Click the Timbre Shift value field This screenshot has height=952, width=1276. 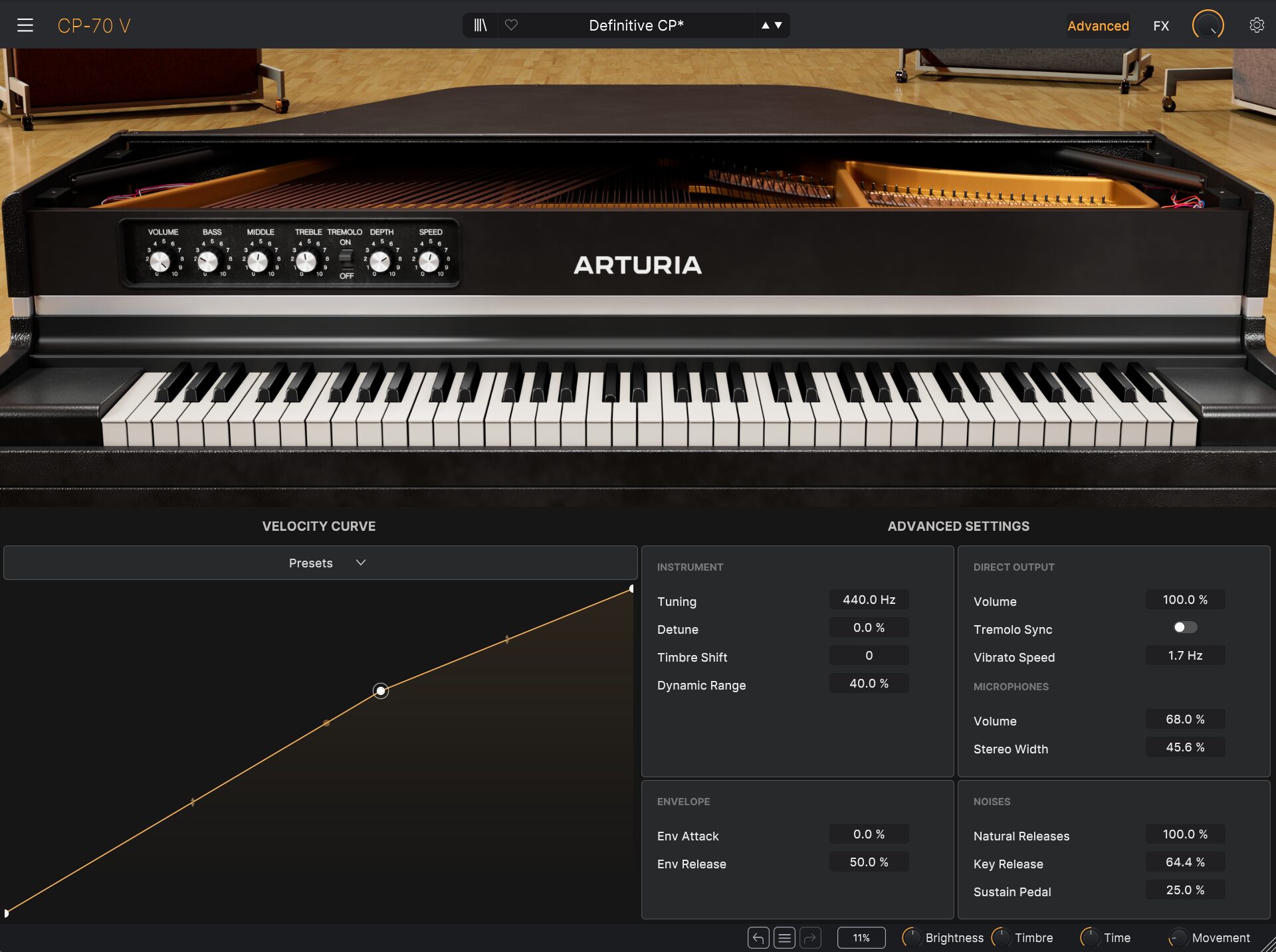(x=869, y=655)
